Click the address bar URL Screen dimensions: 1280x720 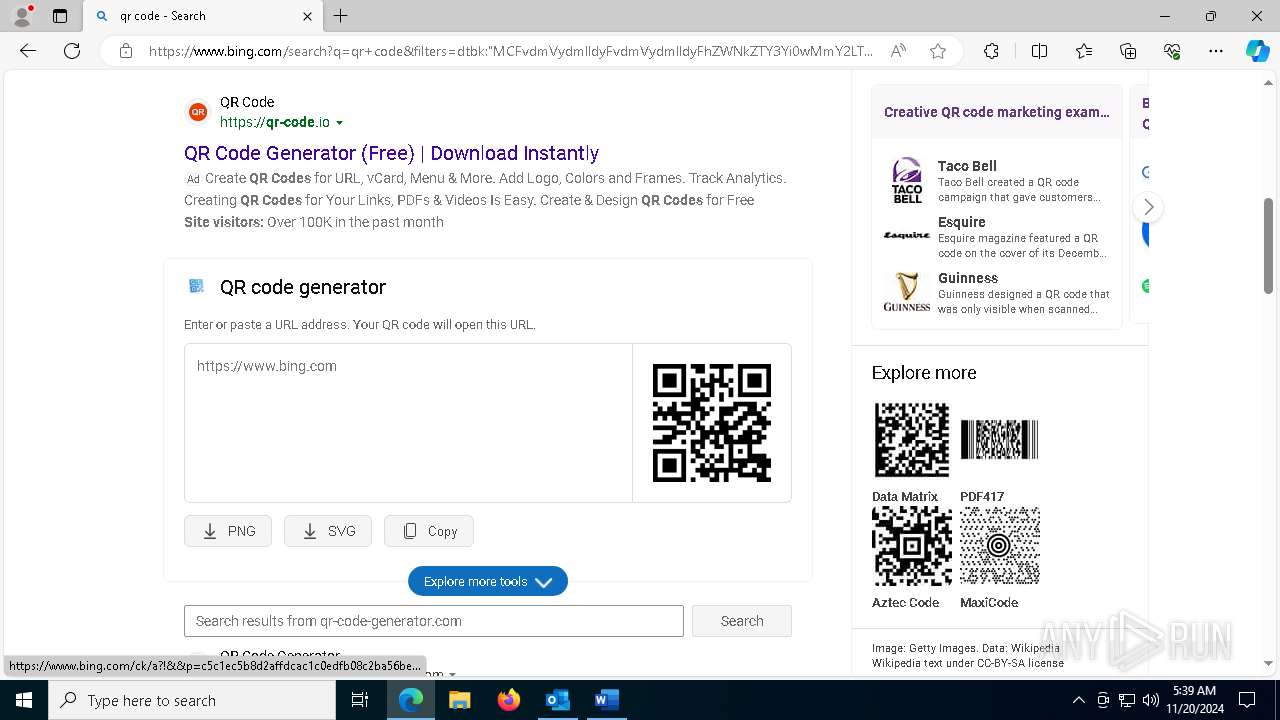click(510, 51)
